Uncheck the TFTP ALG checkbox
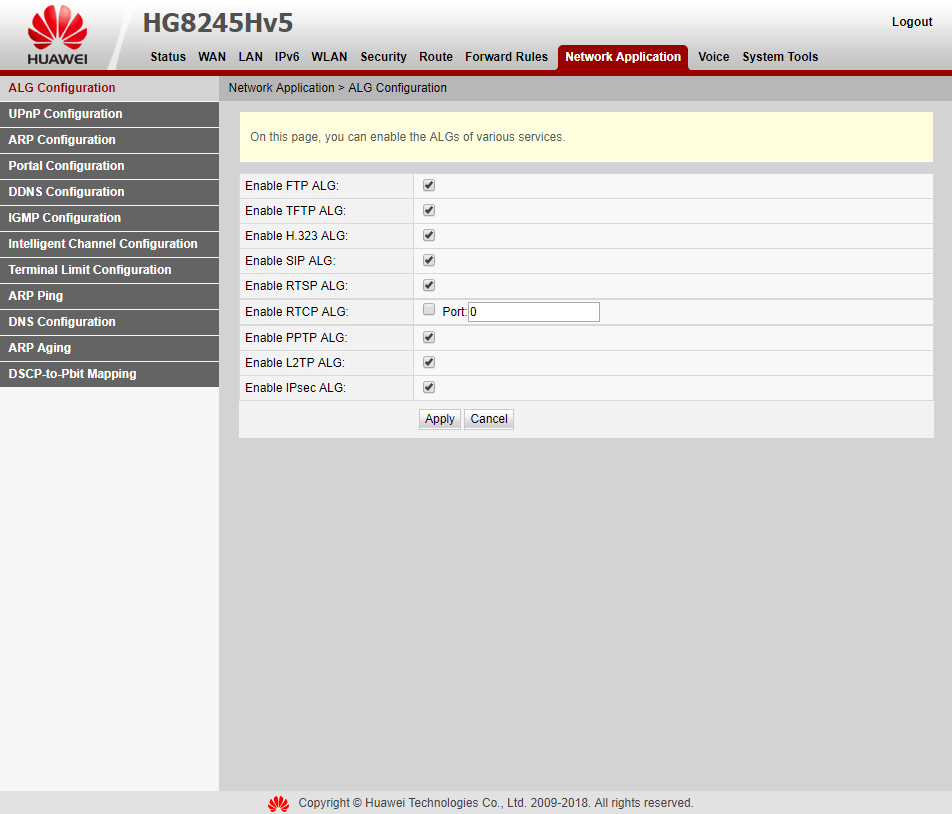This screenshot has width=952, height=814. pos(428,210)
